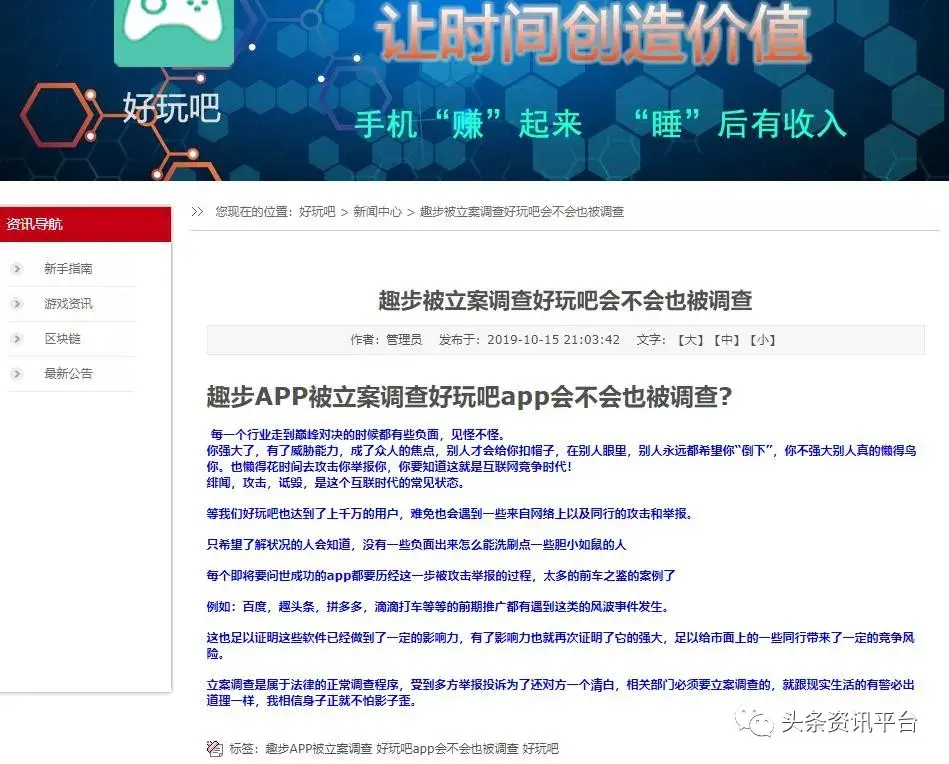Click the game controller logo icon
The height and width of the screenshot is (764, 949).
point(174,30)
